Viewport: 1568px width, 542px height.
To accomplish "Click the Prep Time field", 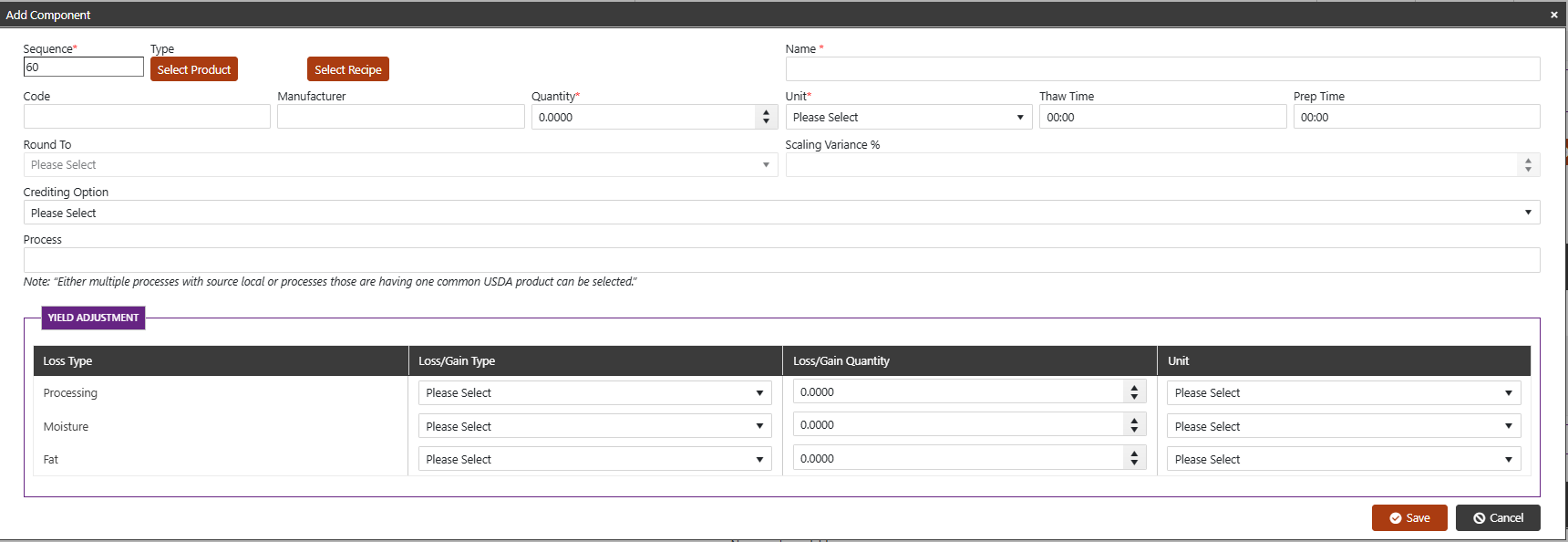I will pyautogui.click(x=1417, y=117).
